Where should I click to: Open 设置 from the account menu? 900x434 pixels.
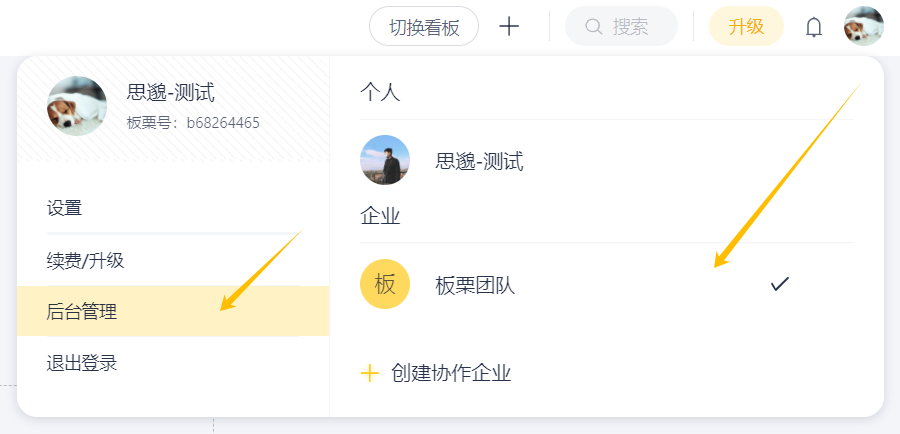pyautogui.click(x=65, y=208)
